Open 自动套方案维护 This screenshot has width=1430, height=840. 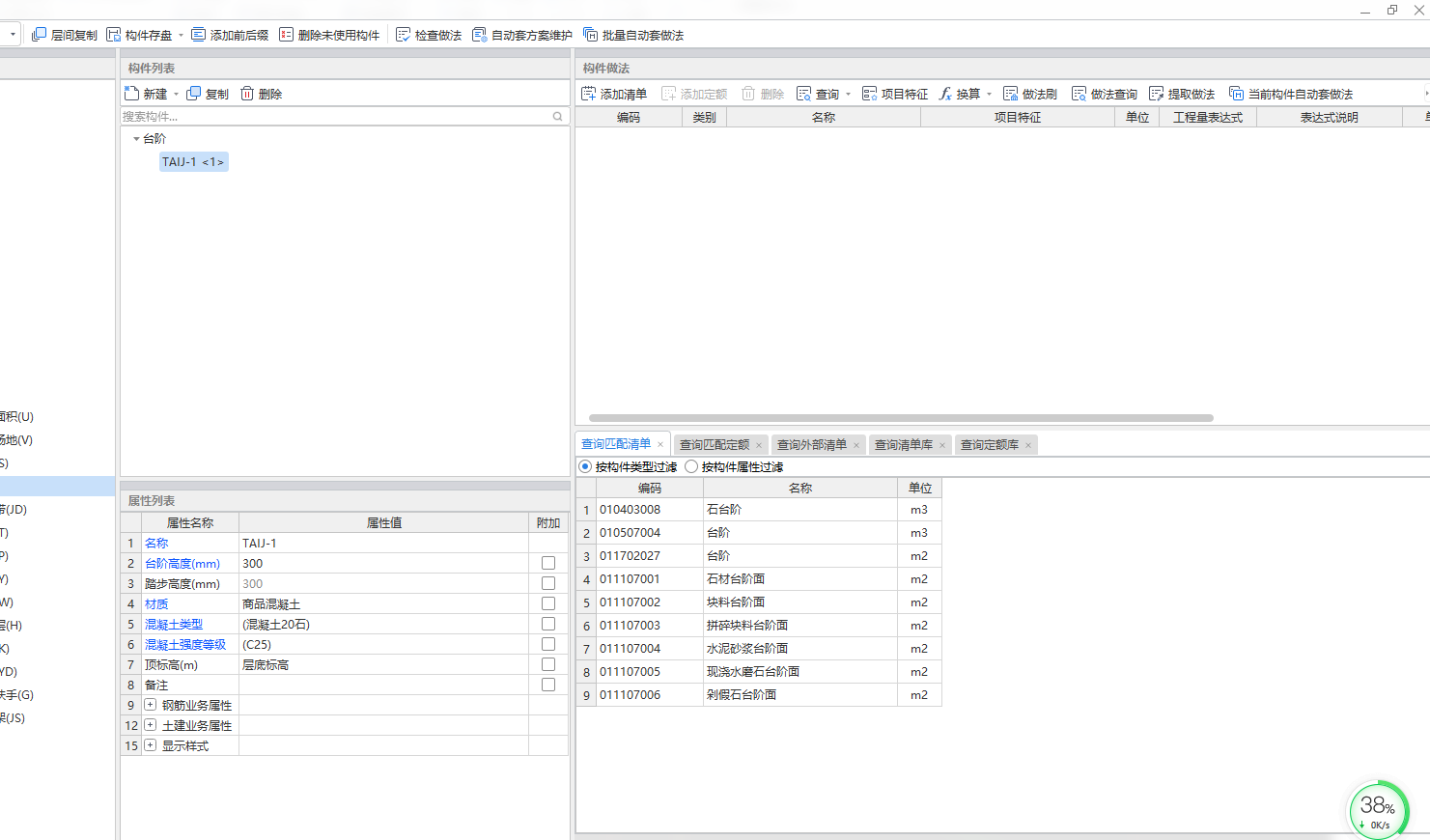click(x=522, y=35)
